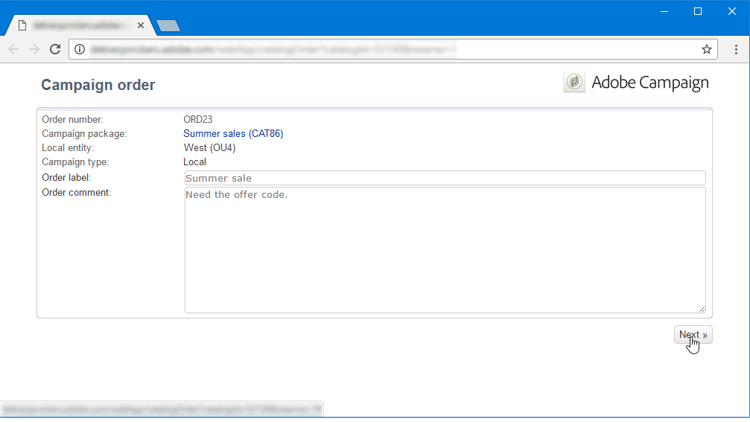Click the Order number: label

tap(72, 119)
